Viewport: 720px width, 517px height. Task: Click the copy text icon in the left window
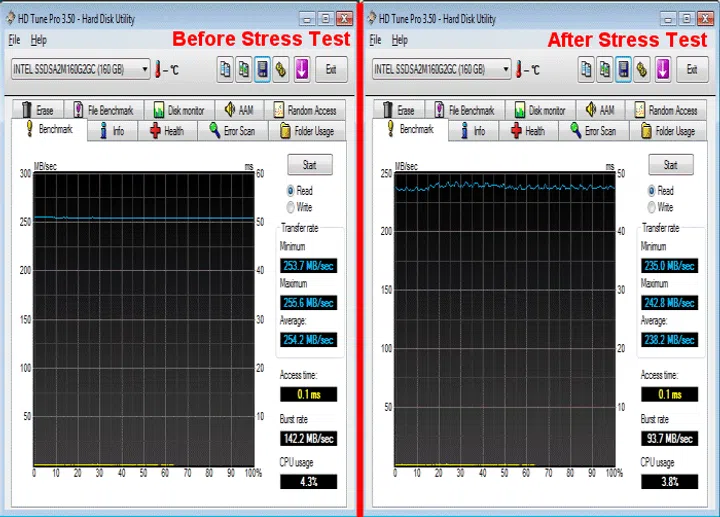[x=224, y=69]
